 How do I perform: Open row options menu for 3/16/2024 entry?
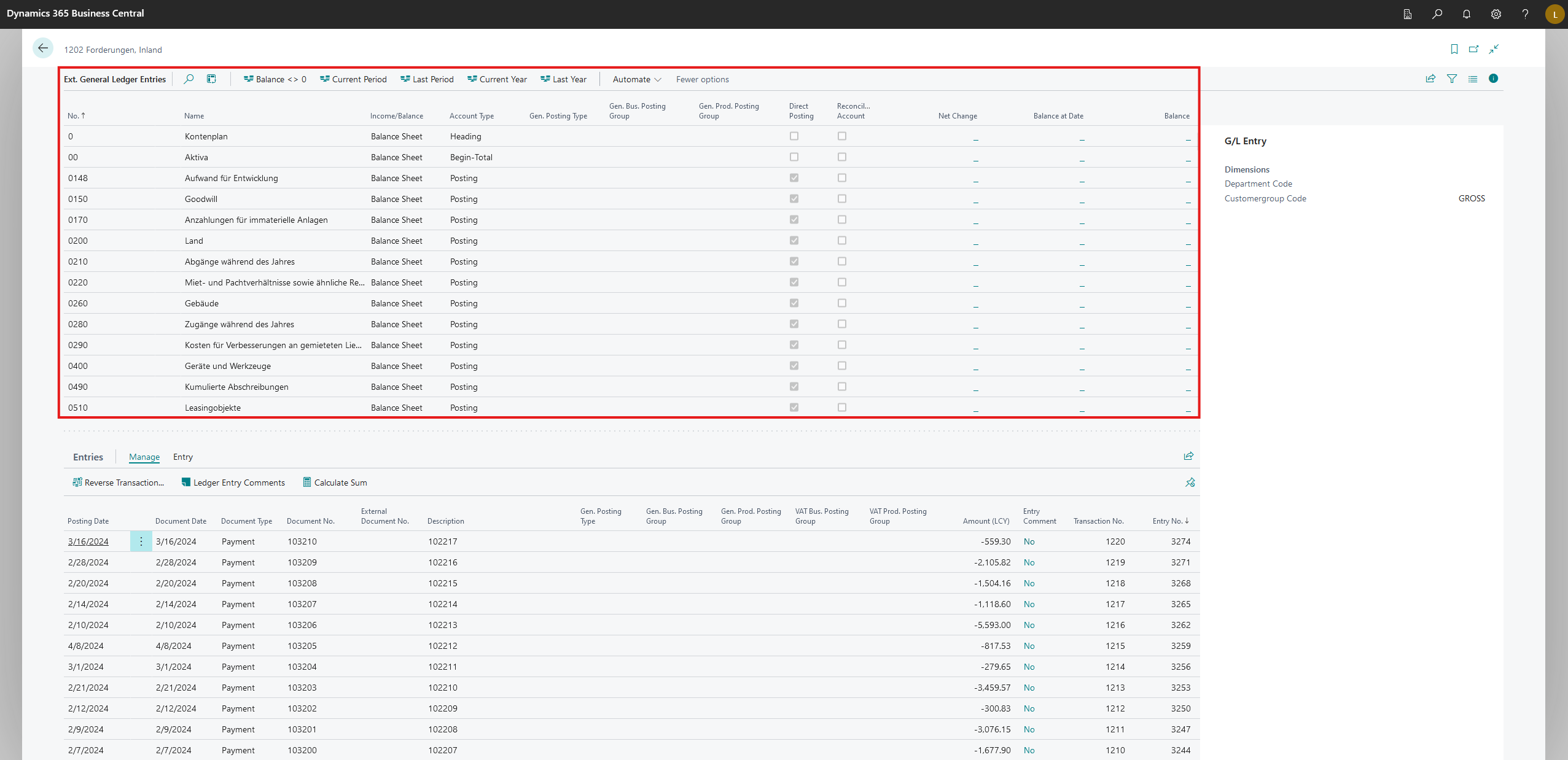pos(141,541)
